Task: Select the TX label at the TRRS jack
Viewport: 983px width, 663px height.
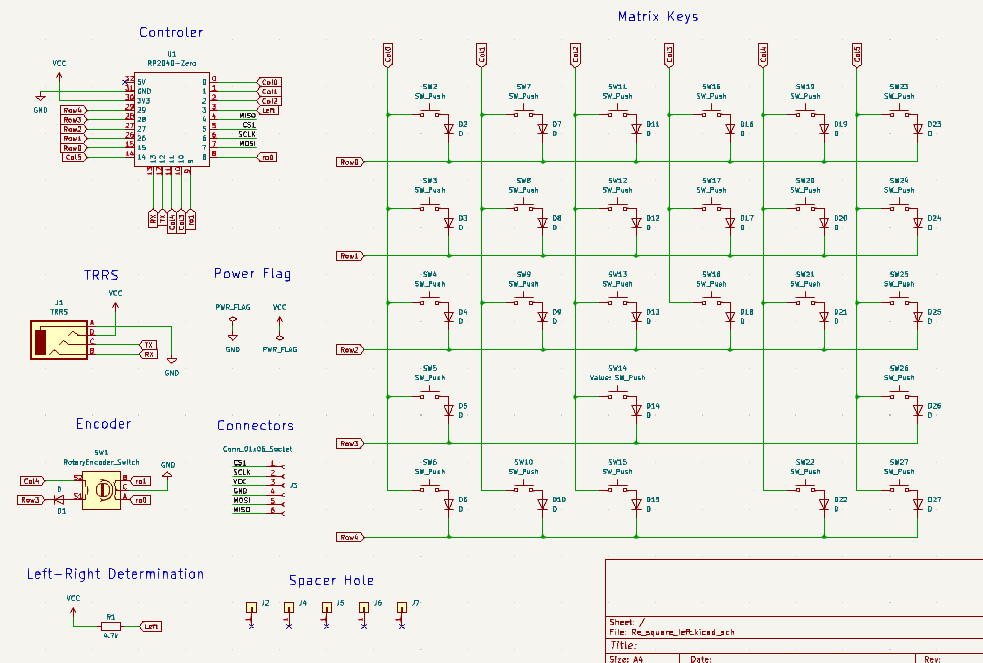Action: (148, 344)
